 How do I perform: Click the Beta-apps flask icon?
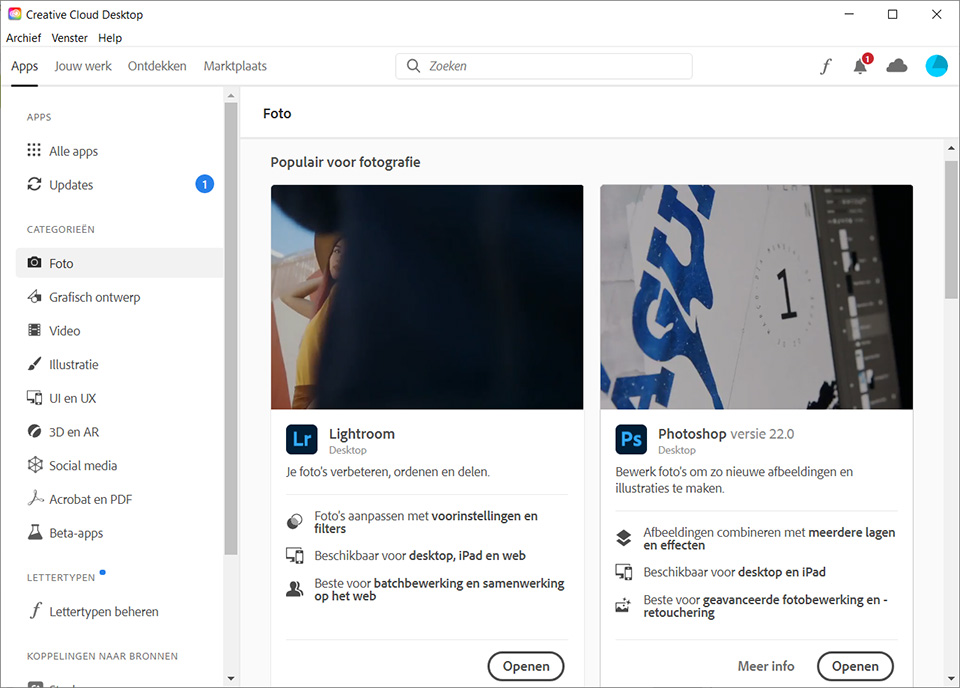point(35,533)
